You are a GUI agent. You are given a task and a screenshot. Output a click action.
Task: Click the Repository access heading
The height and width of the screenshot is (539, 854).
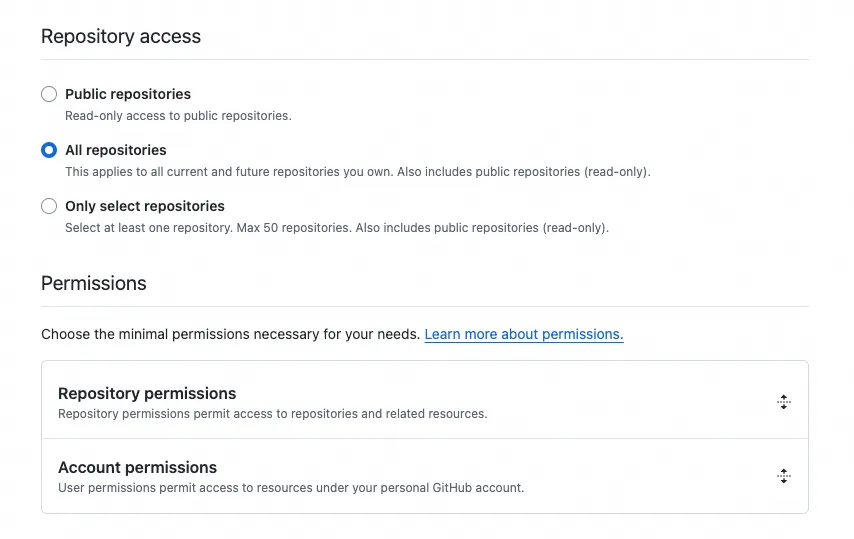[x=121, y=37]
